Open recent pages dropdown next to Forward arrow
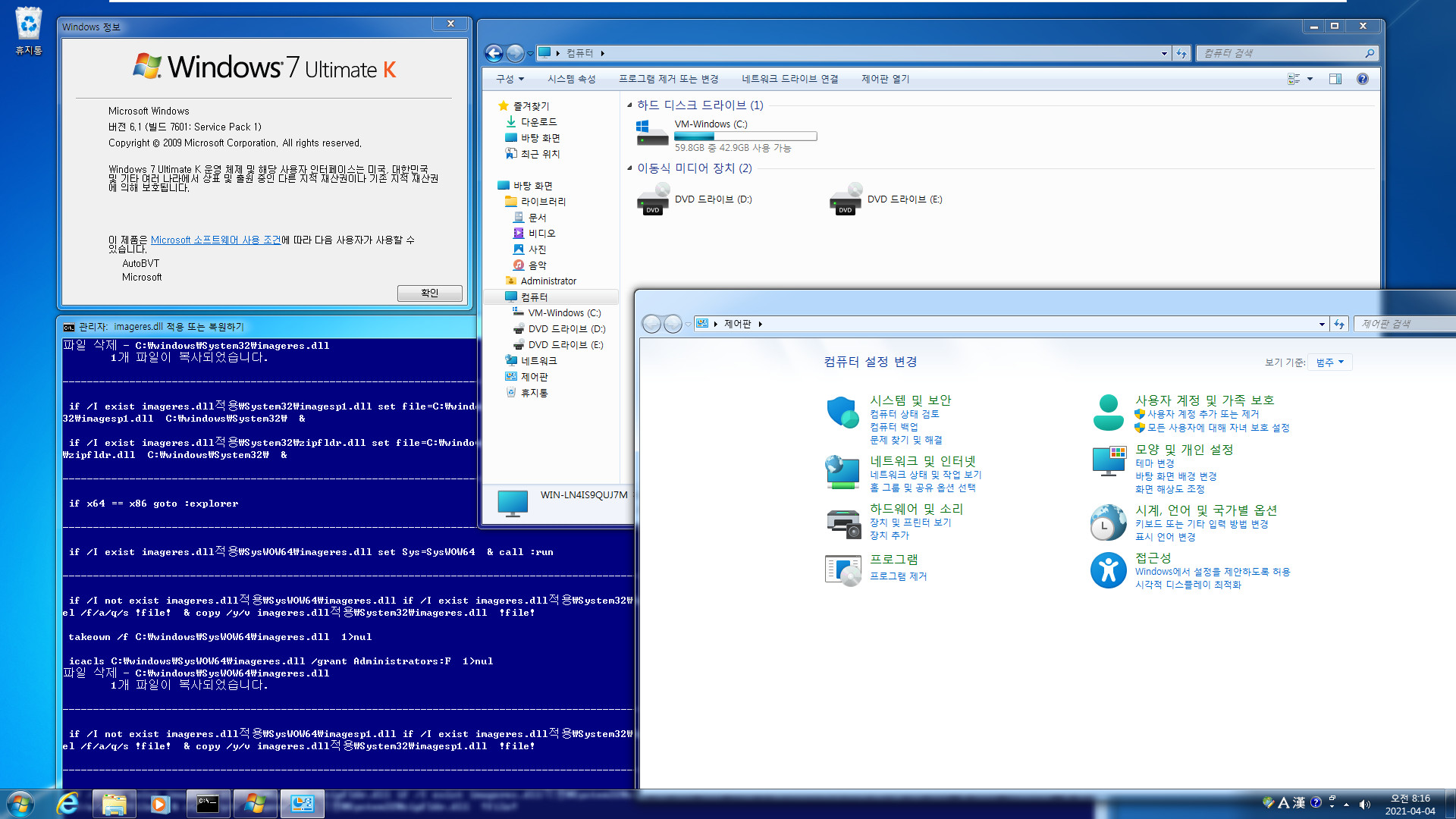Image resolution: width=1456 pixels, height=819 pixels. 530,53
